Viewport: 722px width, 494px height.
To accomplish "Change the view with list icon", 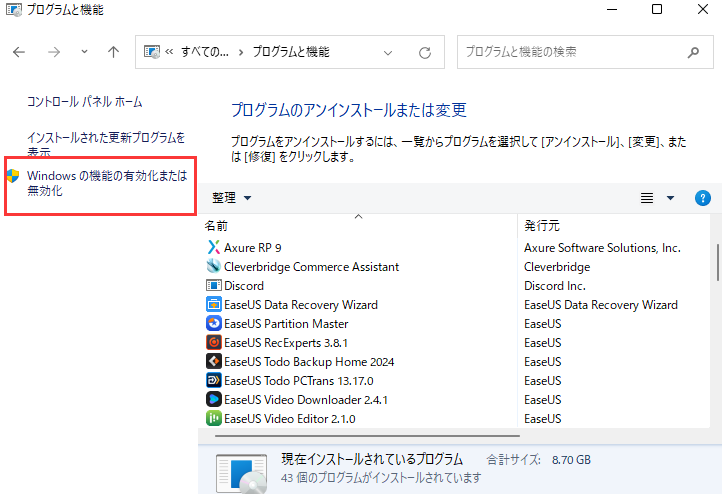I will [647, 198].
